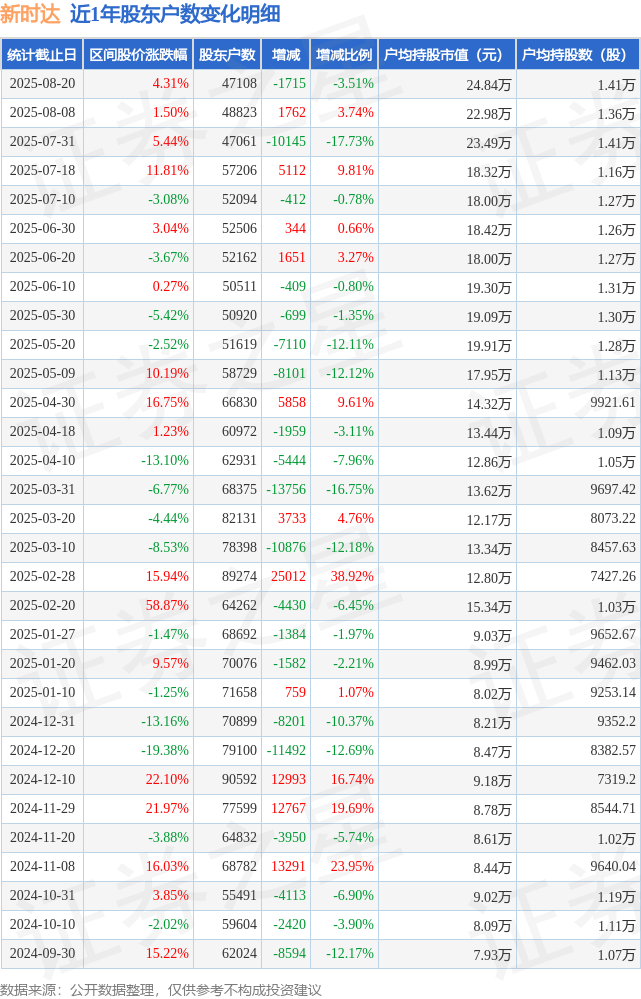Screen dimensions: 641x999
Task: Click the 股东户数 column header
Action: click(x=227, y=55)
